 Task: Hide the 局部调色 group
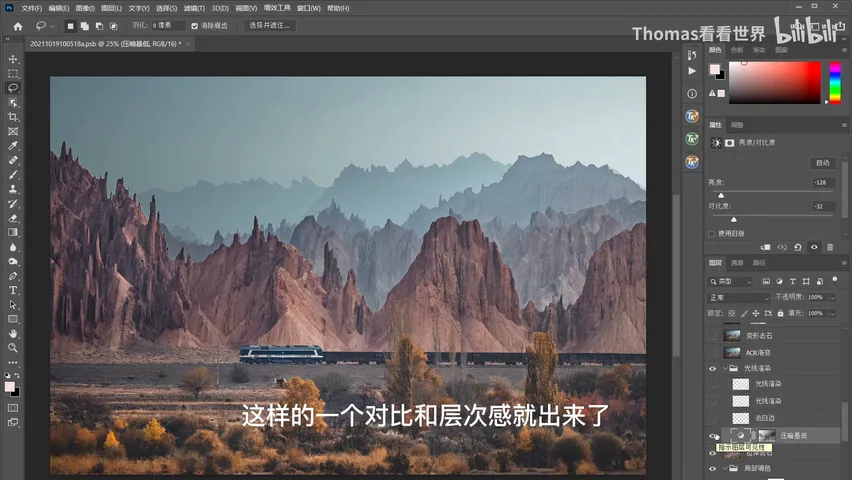click(x=712, y=468)
